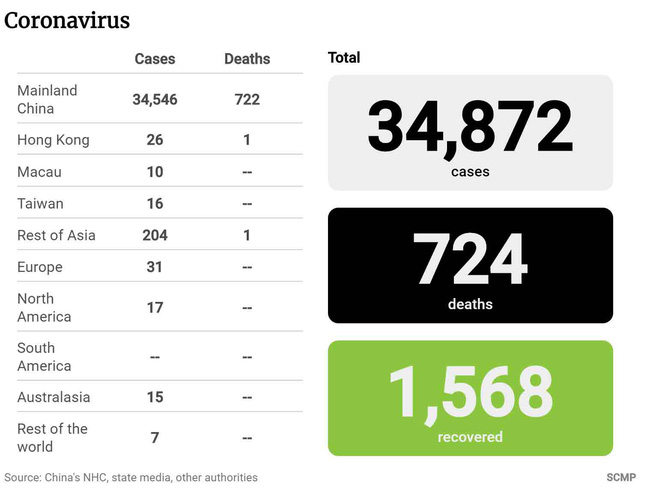Click the Australasia row label
Viewport: 650px width, 504px height.
click(x=53, y=397)
